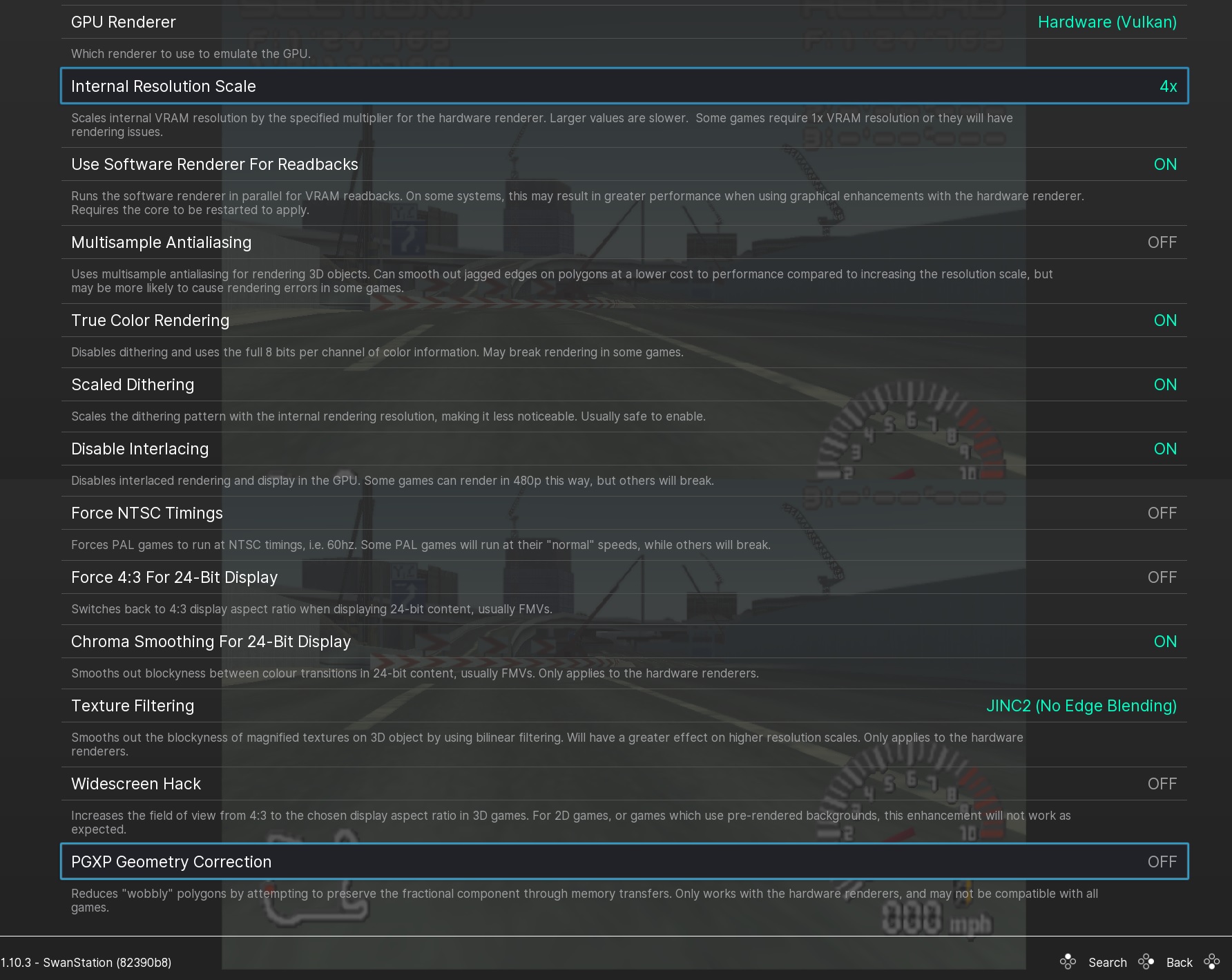The image size is (1232, 980).
Task: Click the bottom-highlighted face-button icon after Back
Action: [x=1212, y=961]
